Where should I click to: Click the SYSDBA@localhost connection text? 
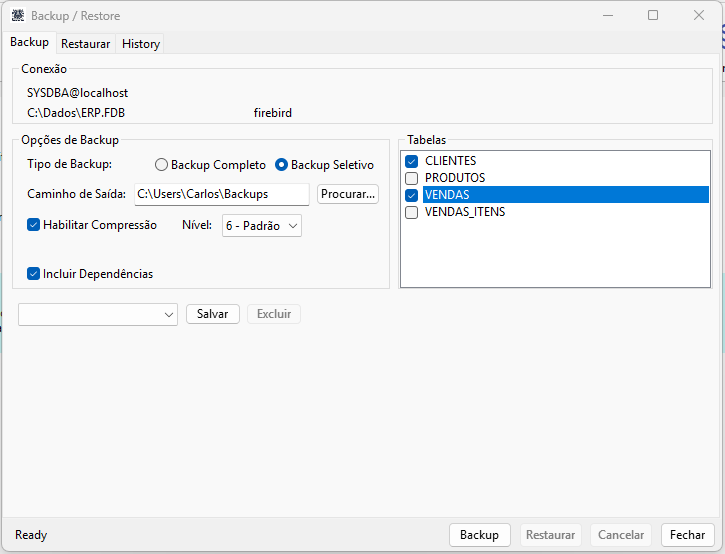77,93
